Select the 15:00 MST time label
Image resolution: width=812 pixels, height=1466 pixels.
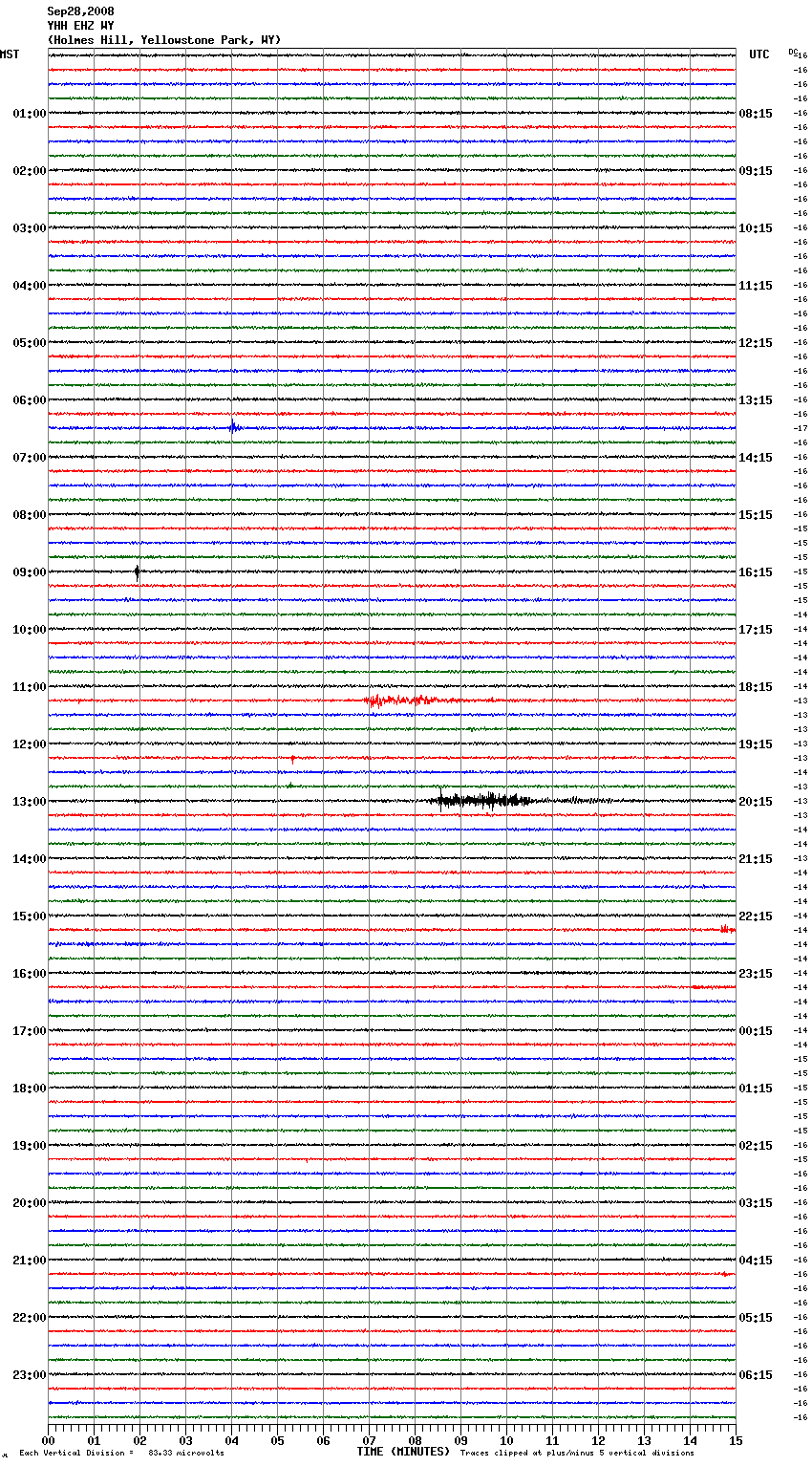pos(30,916)
